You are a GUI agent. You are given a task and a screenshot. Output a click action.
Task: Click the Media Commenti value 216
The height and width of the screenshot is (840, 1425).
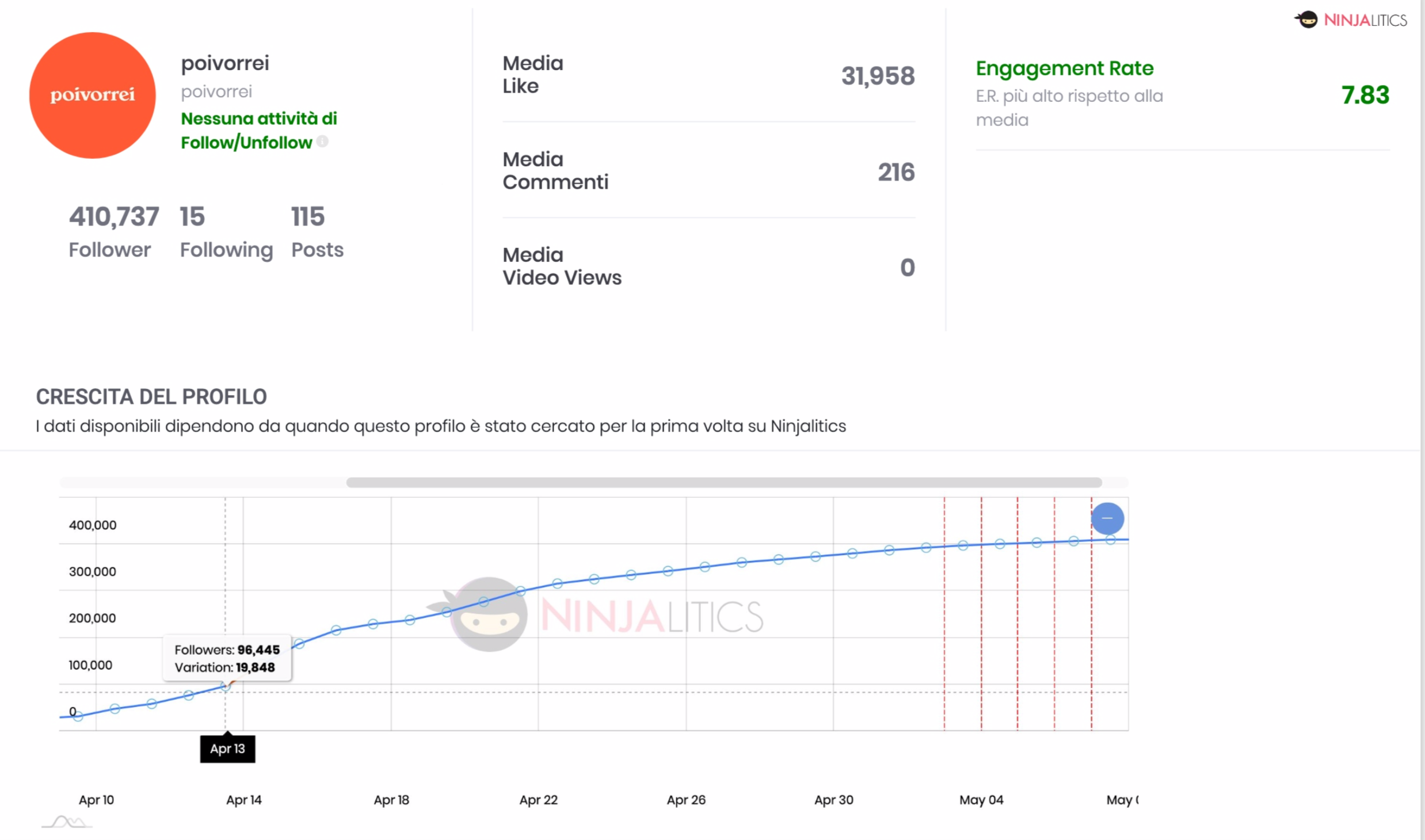coord(896,172)
